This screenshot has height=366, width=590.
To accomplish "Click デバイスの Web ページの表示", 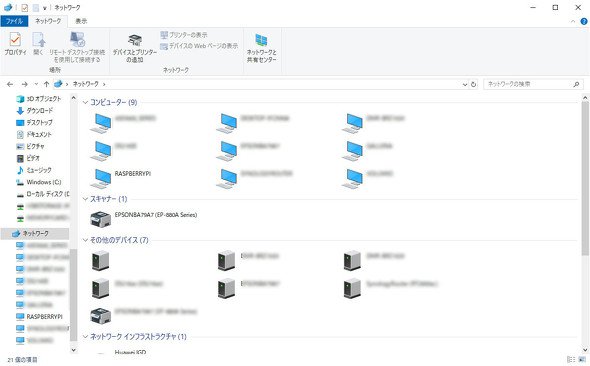I will tap(199, 46).
